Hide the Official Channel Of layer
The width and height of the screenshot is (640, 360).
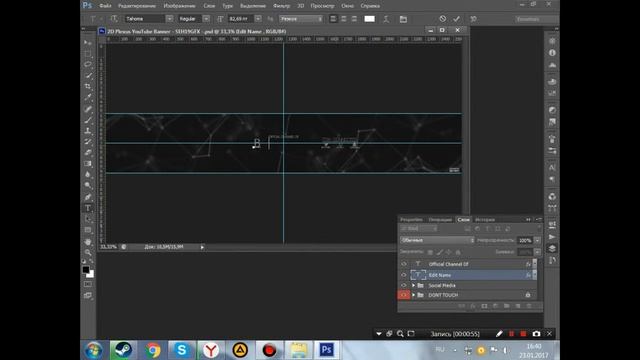404,264
